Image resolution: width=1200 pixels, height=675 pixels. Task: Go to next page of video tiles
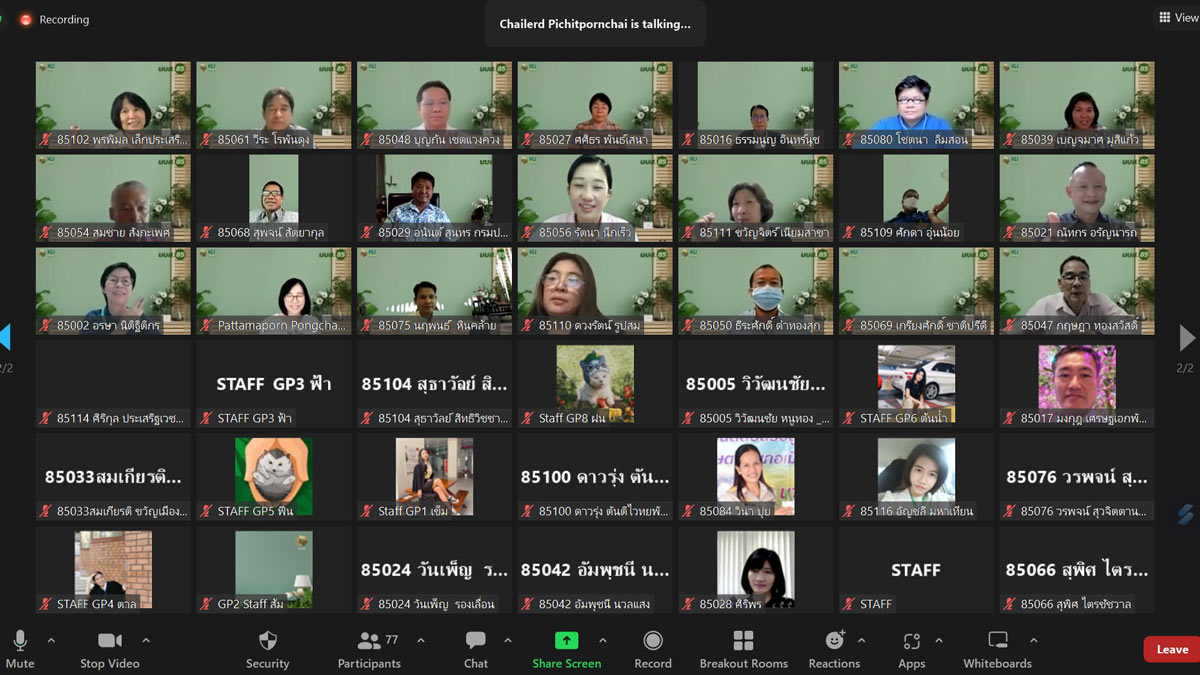pyautogui.click(x=1187, y=338)
